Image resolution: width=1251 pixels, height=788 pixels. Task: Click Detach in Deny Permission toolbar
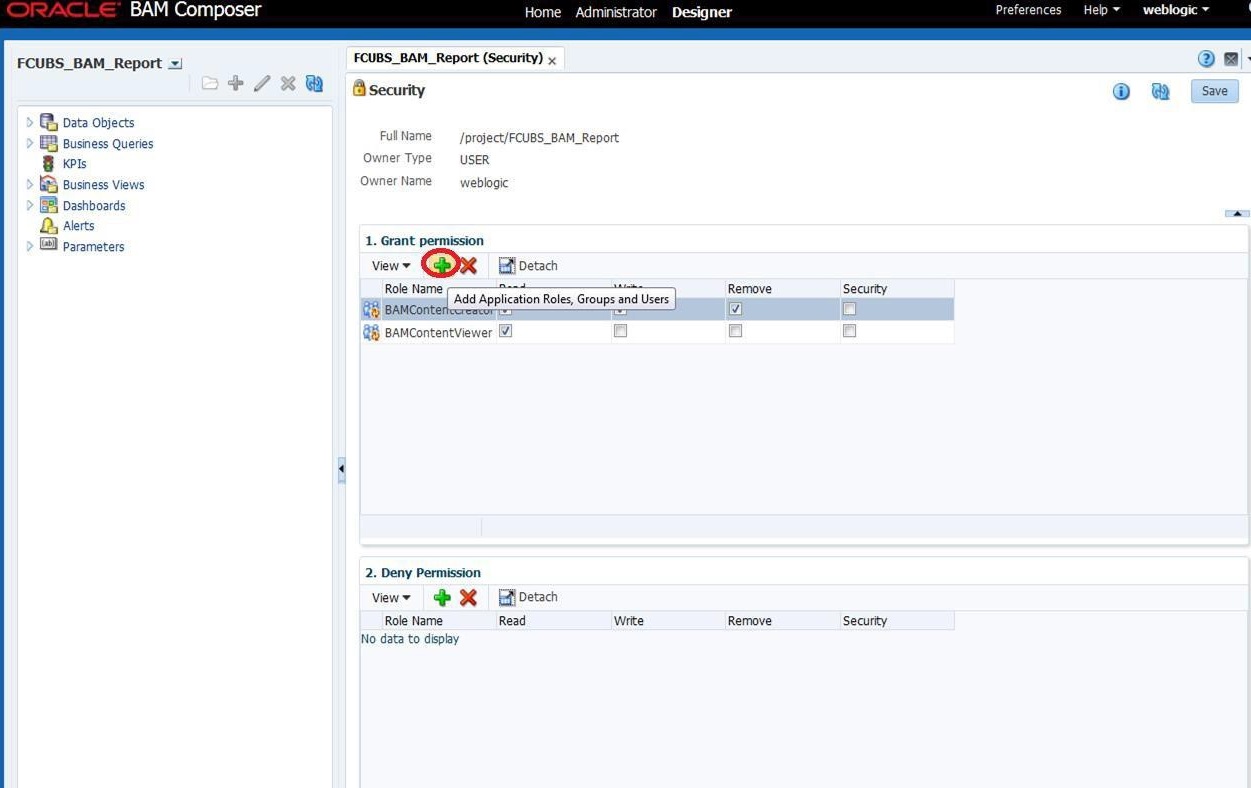(x=528, y=597)
